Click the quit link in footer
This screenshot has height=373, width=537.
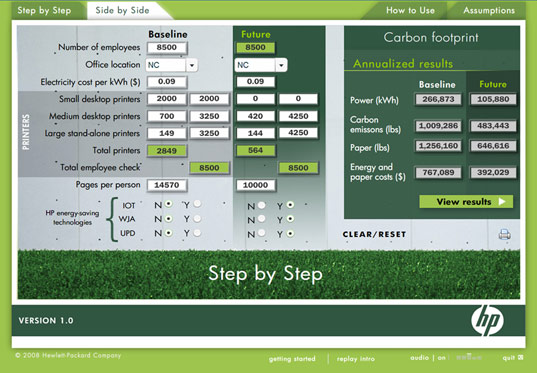click(x=509, y=358)
